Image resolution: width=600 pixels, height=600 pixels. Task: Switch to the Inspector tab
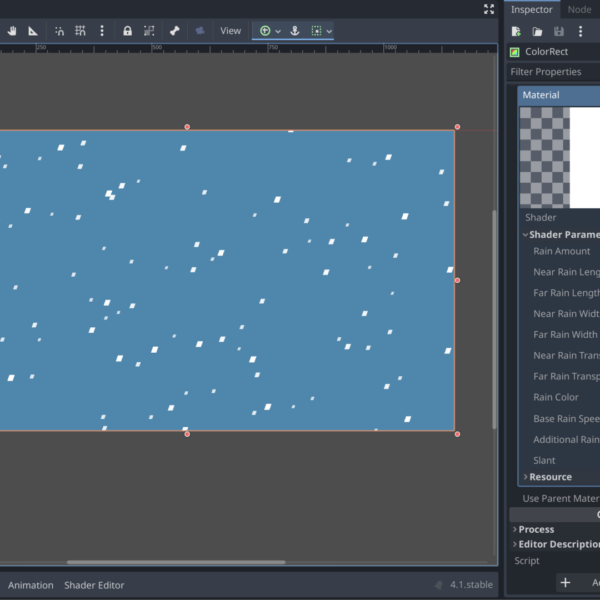532,10
